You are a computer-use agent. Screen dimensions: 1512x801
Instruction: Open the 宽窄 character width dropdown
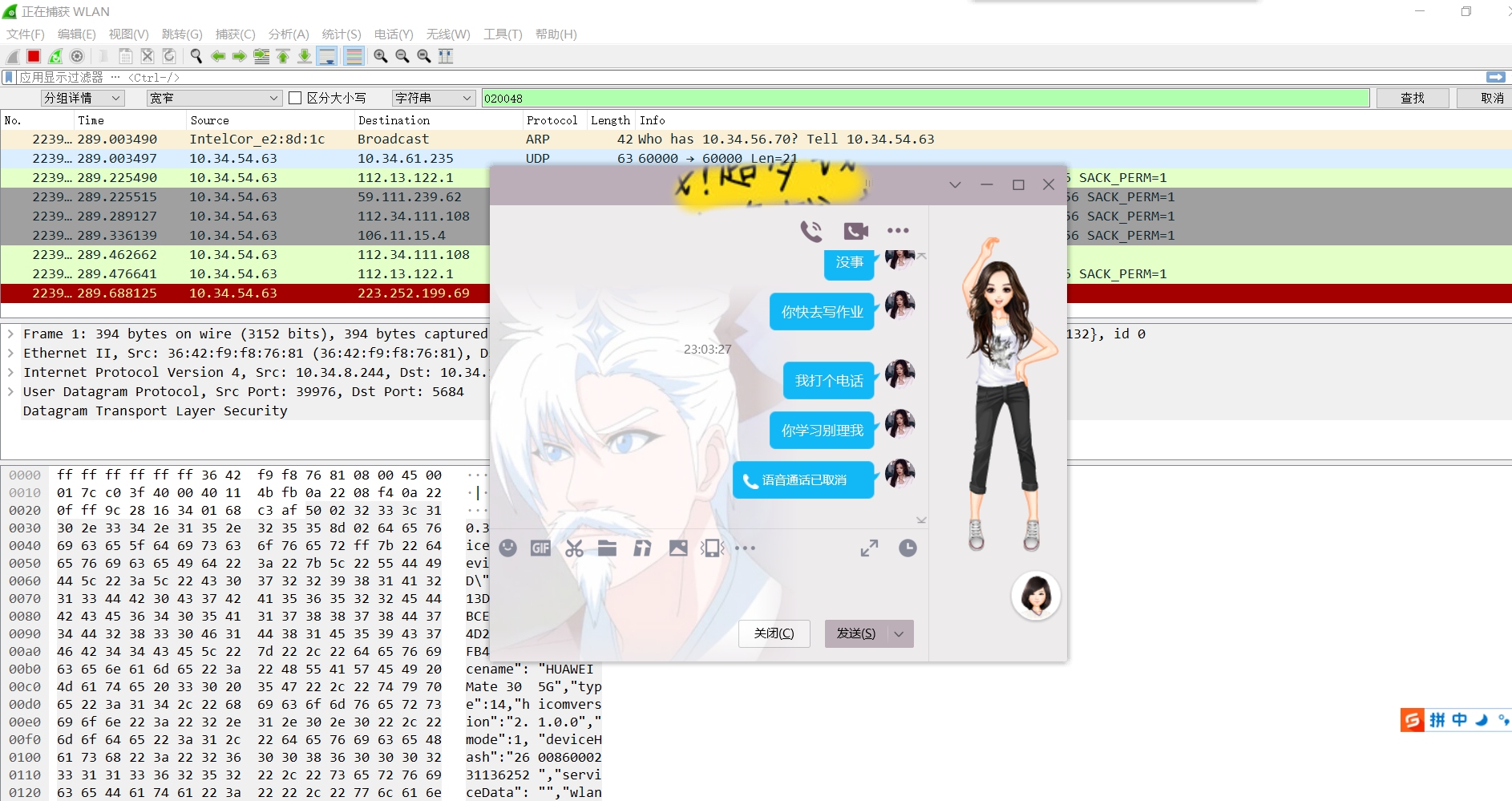click(x=214, y=98)
